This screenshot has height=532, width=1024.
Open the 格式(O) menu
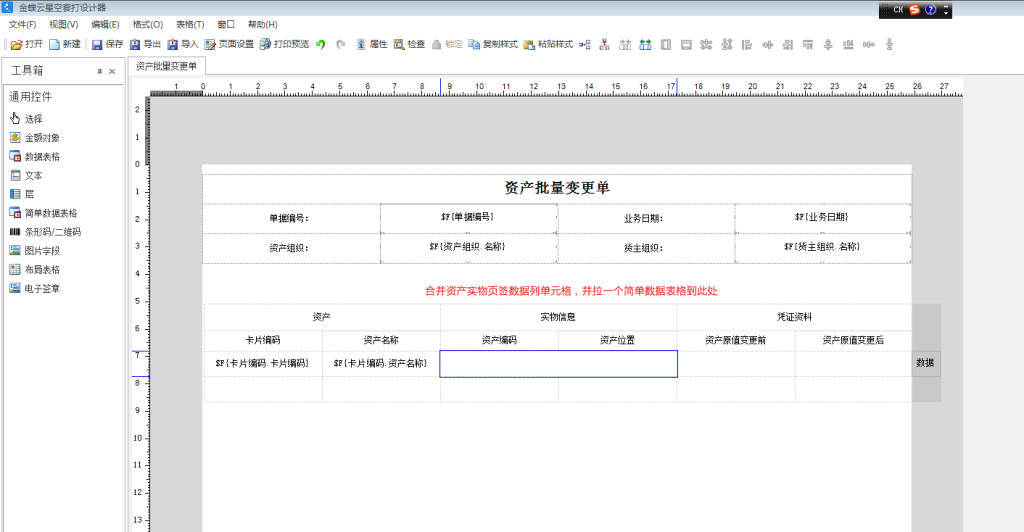[x=148, y=24]
